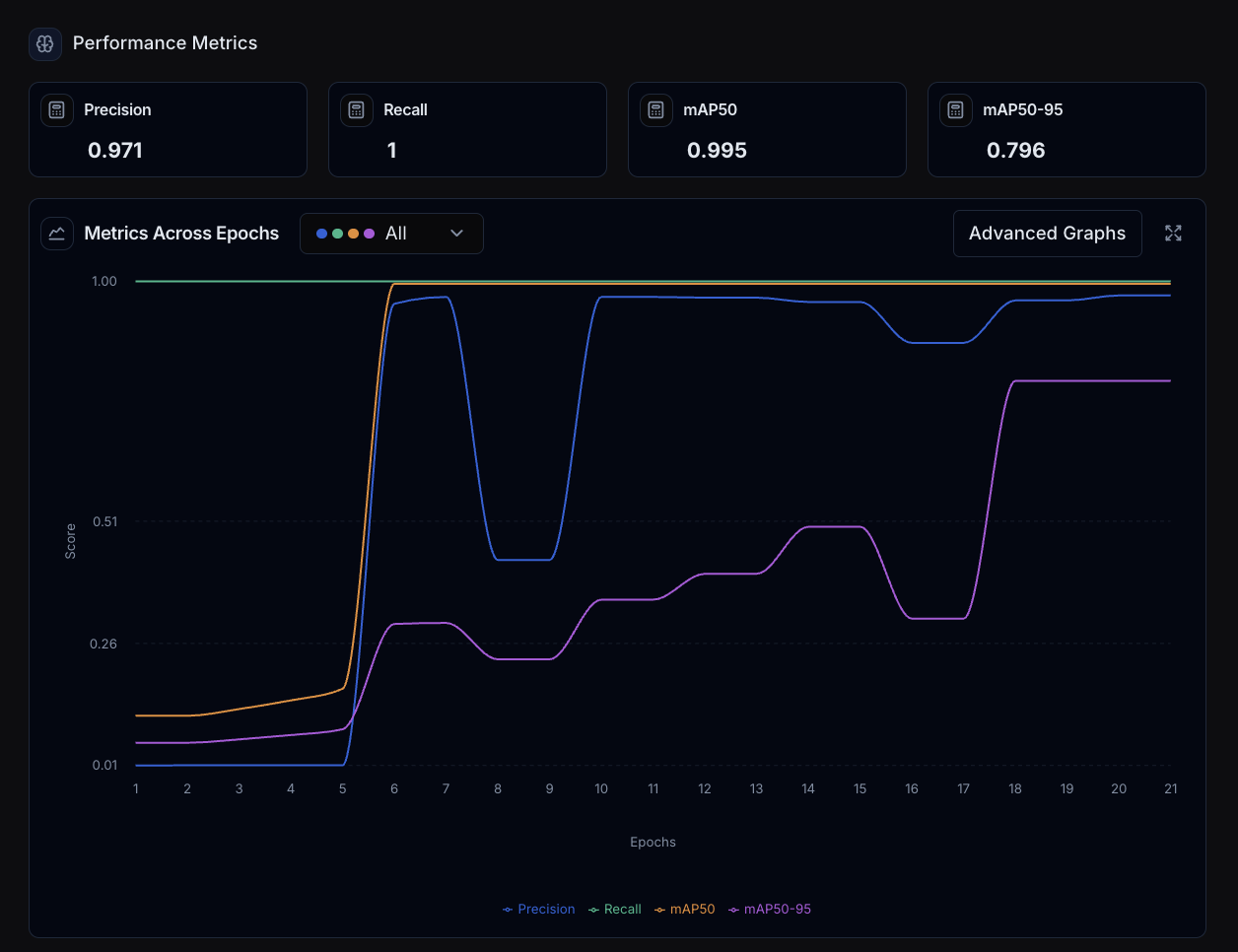Click the calculator icon on the Precision card

click(56, 109)
